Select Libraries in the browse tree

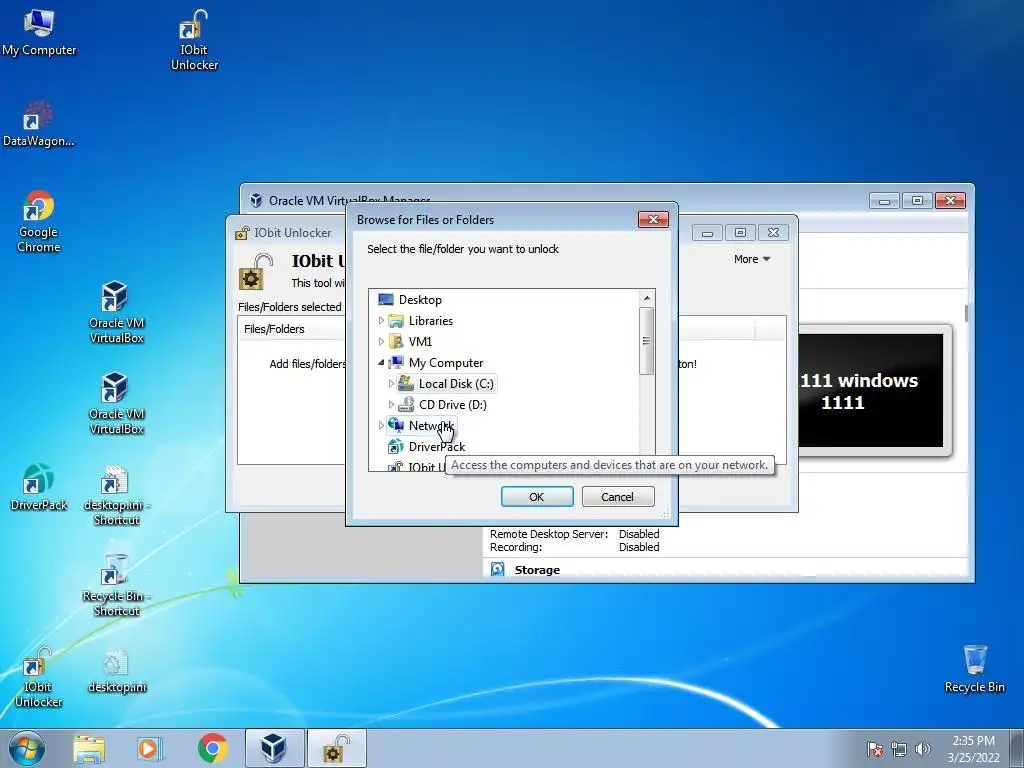click(x=430, y=321)
